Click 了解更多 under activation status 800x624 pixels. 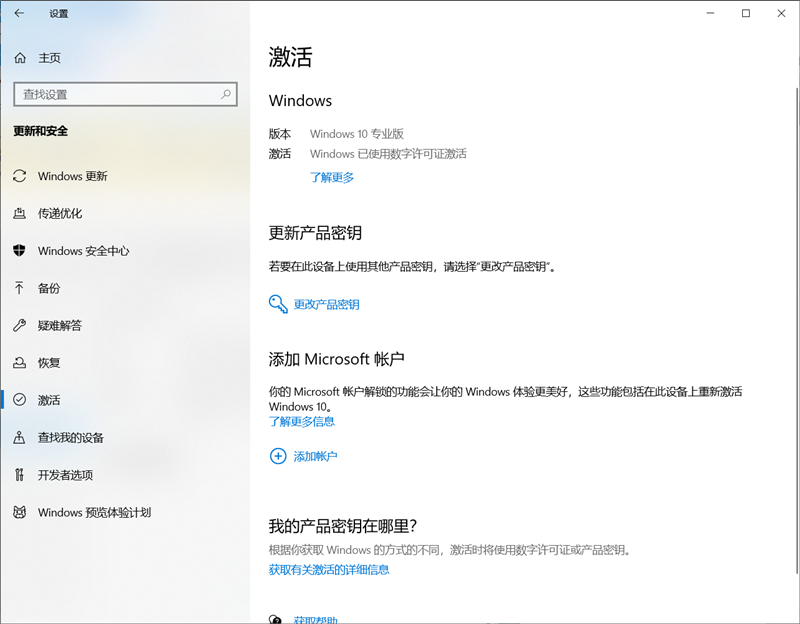click(x=332, y=176)
